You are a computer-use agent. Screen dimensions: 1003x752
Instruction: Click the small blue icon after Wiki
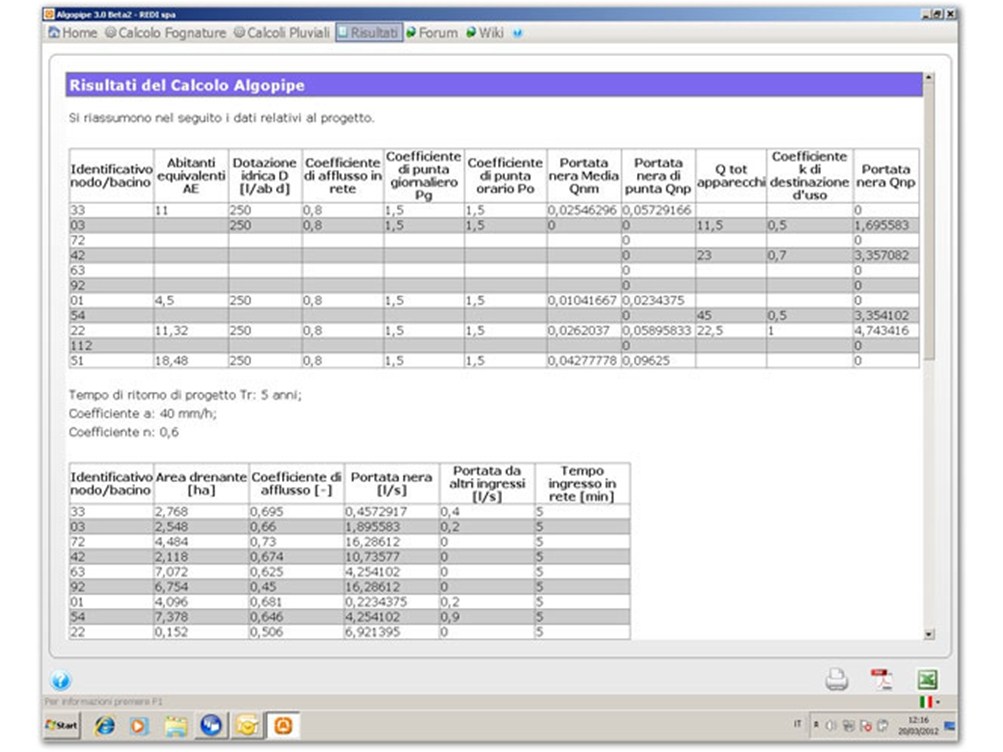coord(517,33)
